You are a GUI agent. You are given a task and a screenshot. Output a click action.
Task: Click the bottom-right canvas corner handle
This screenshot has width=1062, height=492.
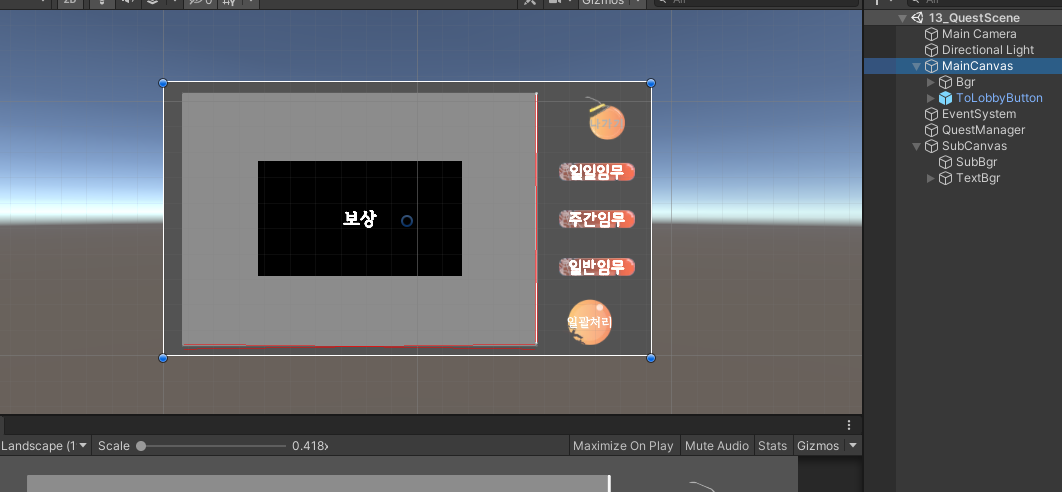pyautogui.click(x=651, y=358)
